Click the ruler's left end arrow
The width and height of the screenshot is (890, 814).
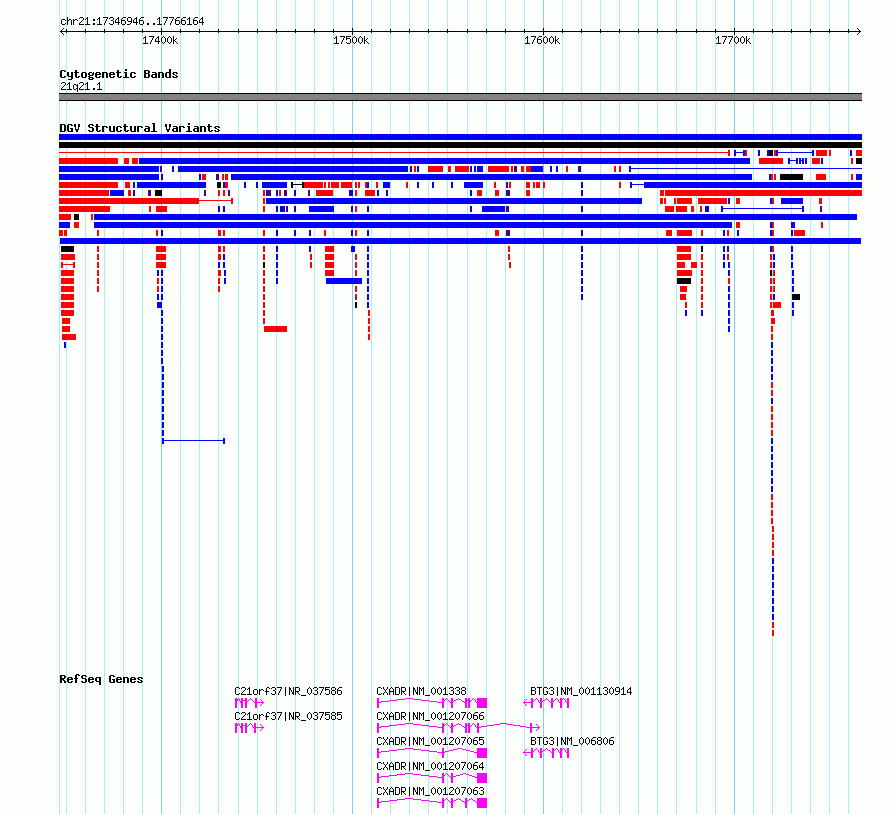63,32
